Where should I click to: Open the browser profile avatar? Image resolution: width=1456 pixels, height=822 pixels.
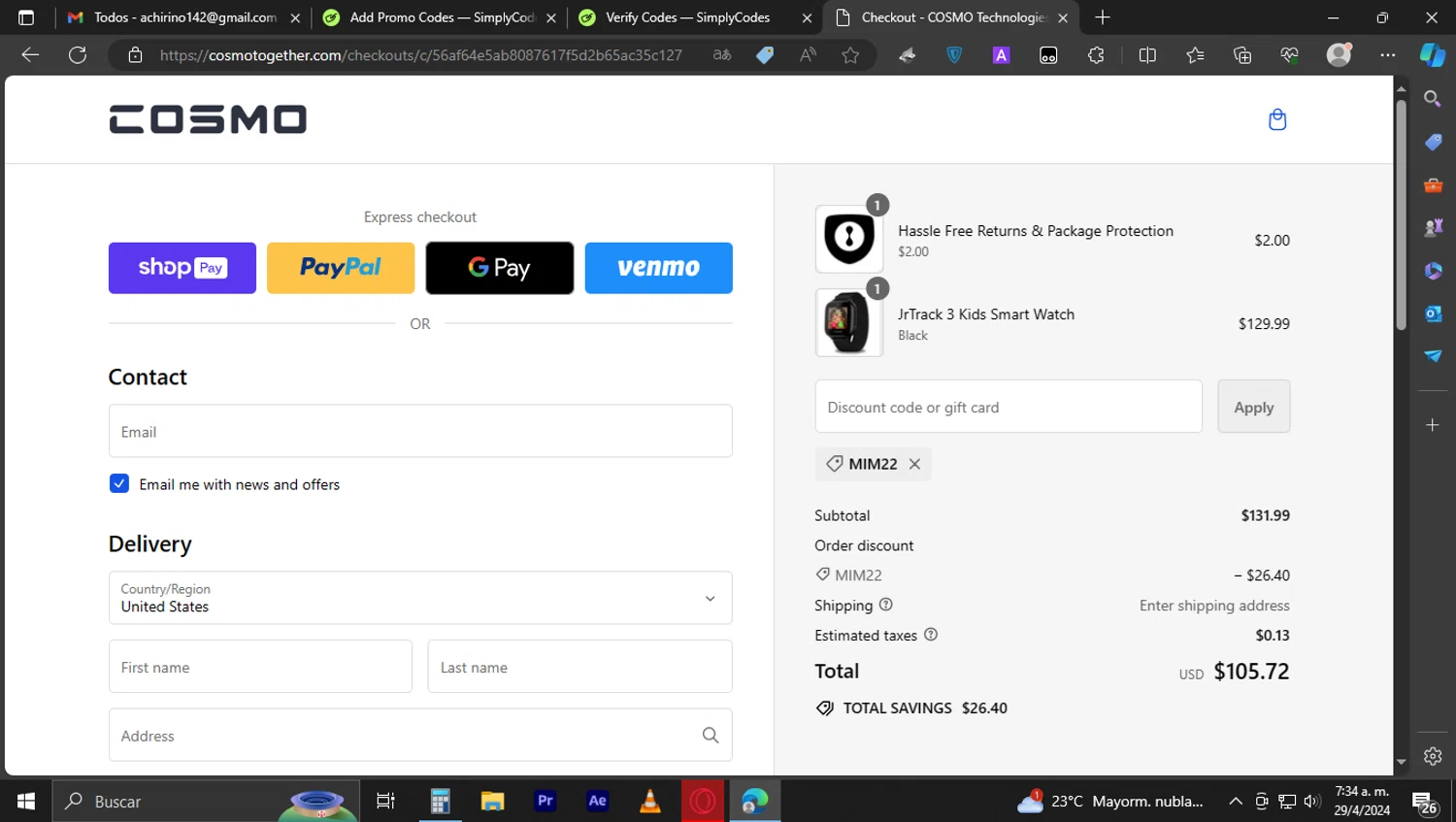pos(1340,55)
